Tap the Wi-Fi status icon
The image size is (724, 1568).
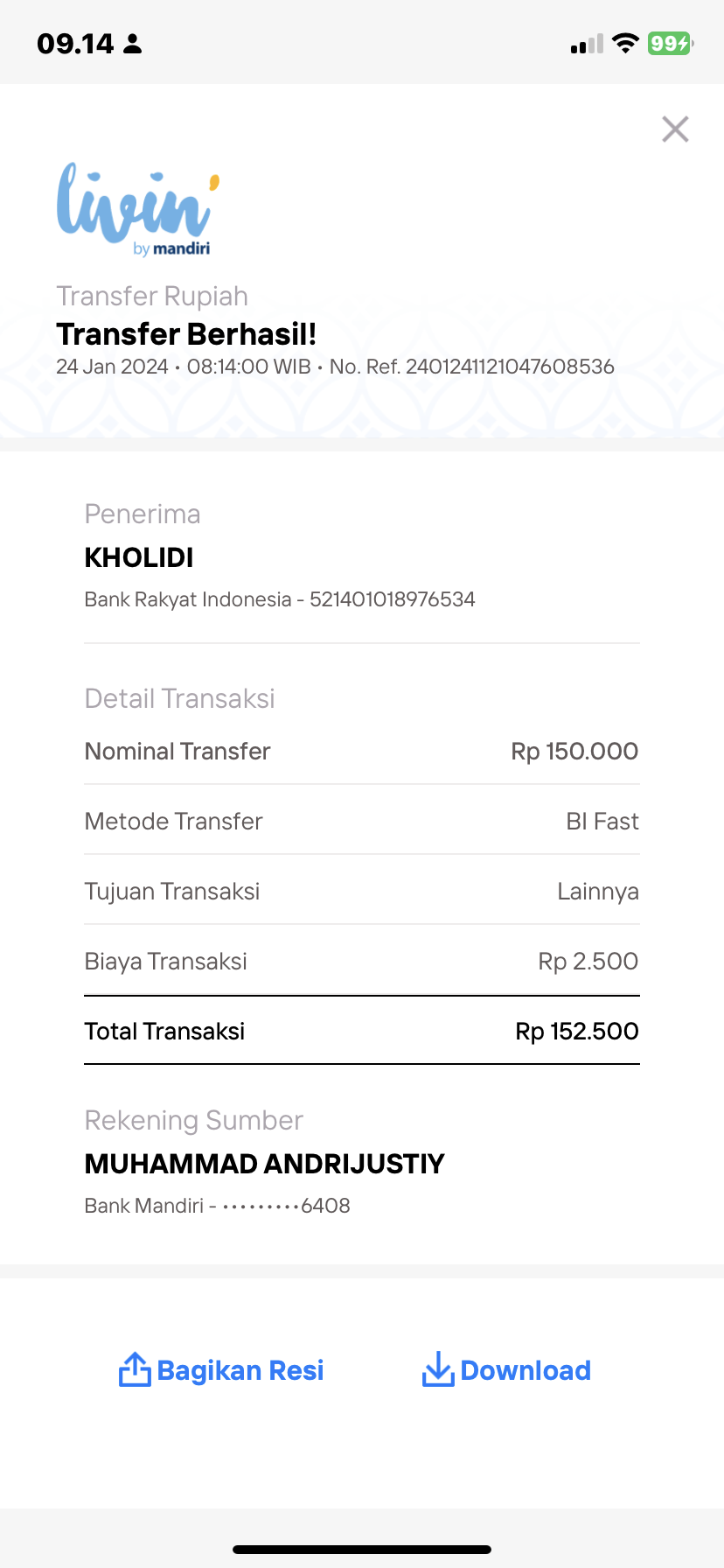click(625, 43)
